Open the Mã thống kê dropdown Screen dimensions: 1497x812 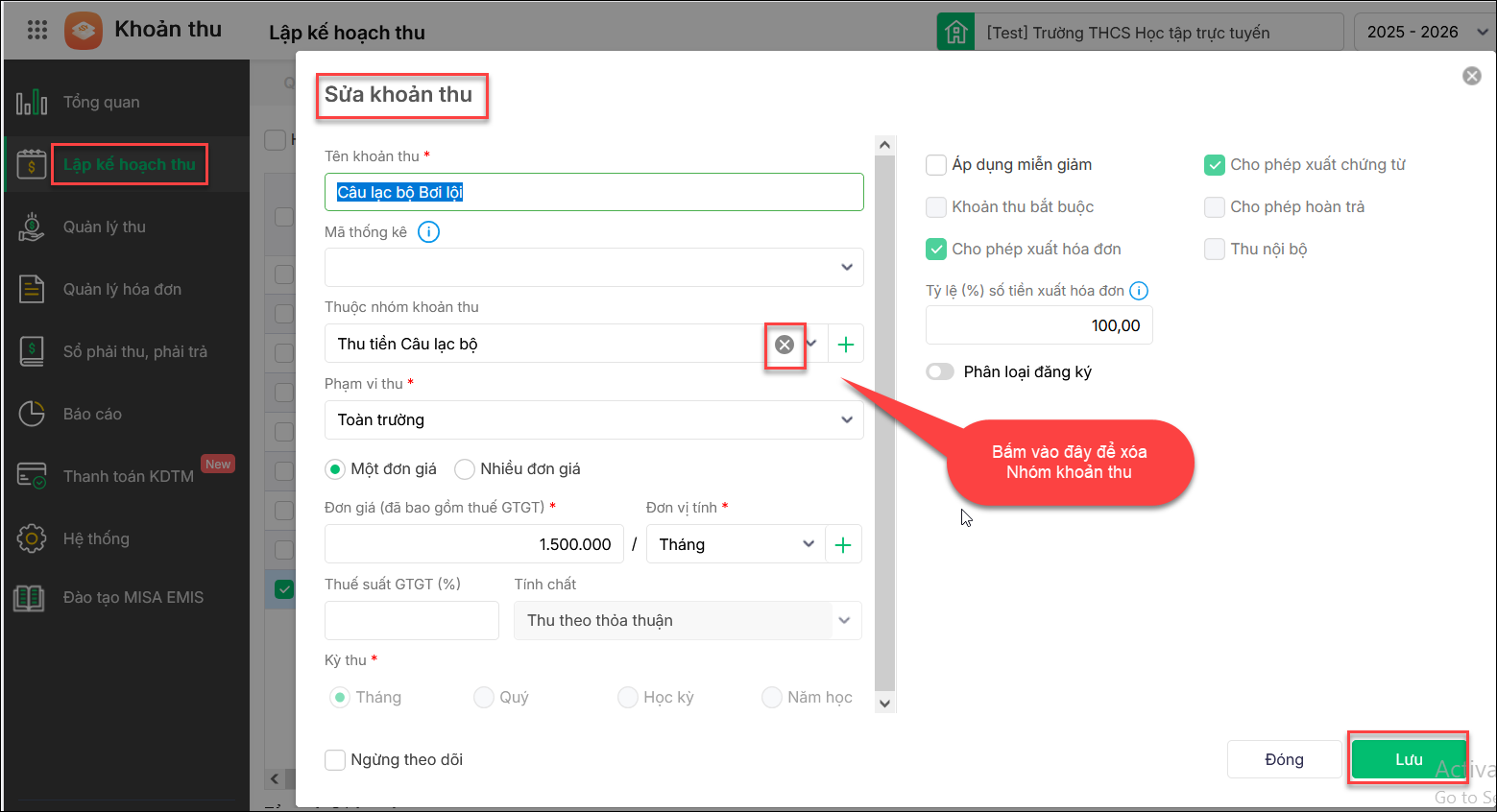[593, 268]
